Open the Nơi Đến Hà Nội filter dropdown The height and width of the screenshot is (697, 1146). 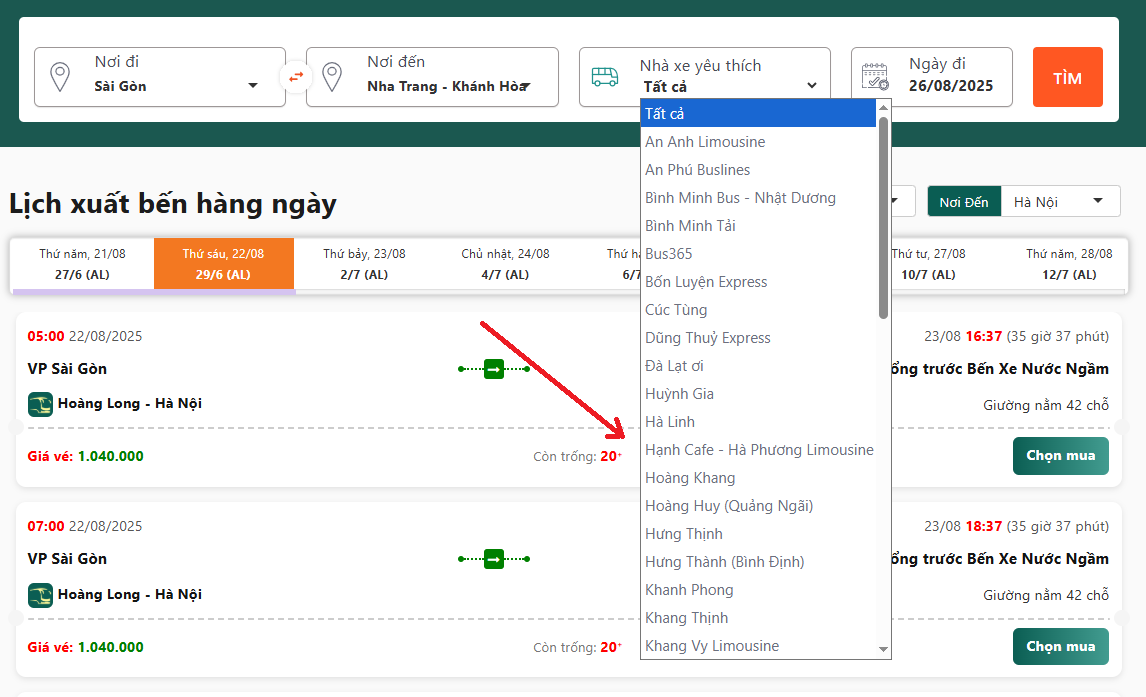(x=1060, y=202)
